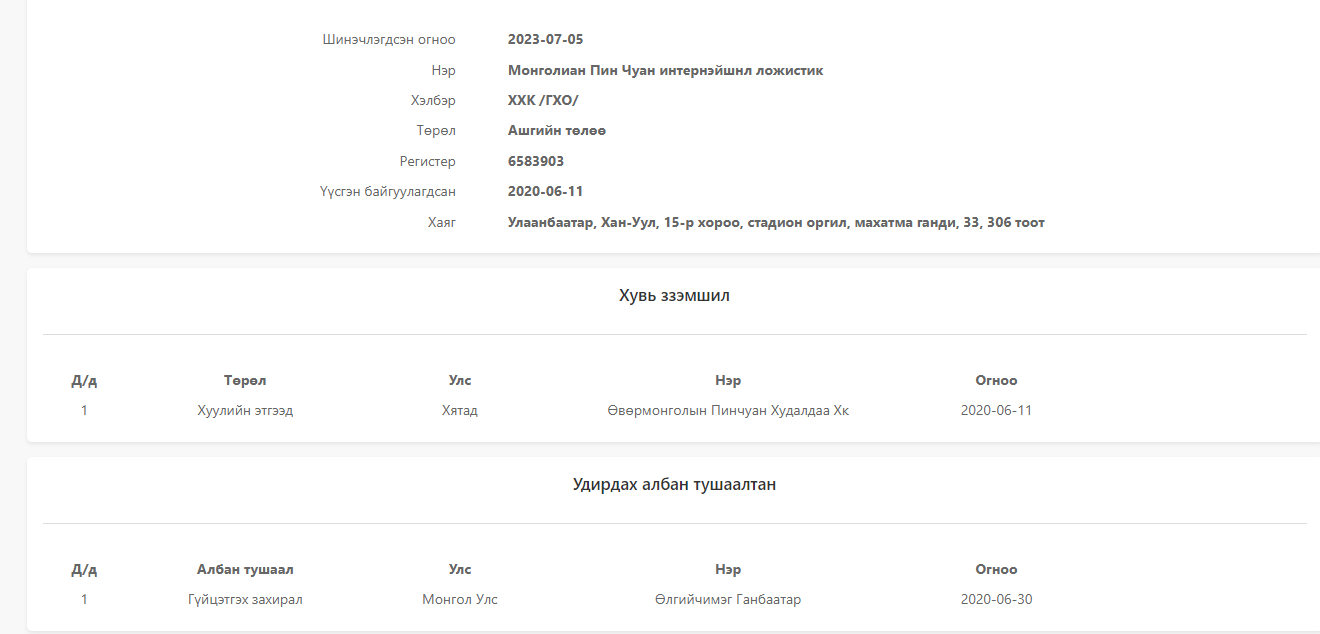Select the ХХК /ГХО/ form value
Image resolution: width=1320 pixels, height=634 pixels.
tap(543, 101)
